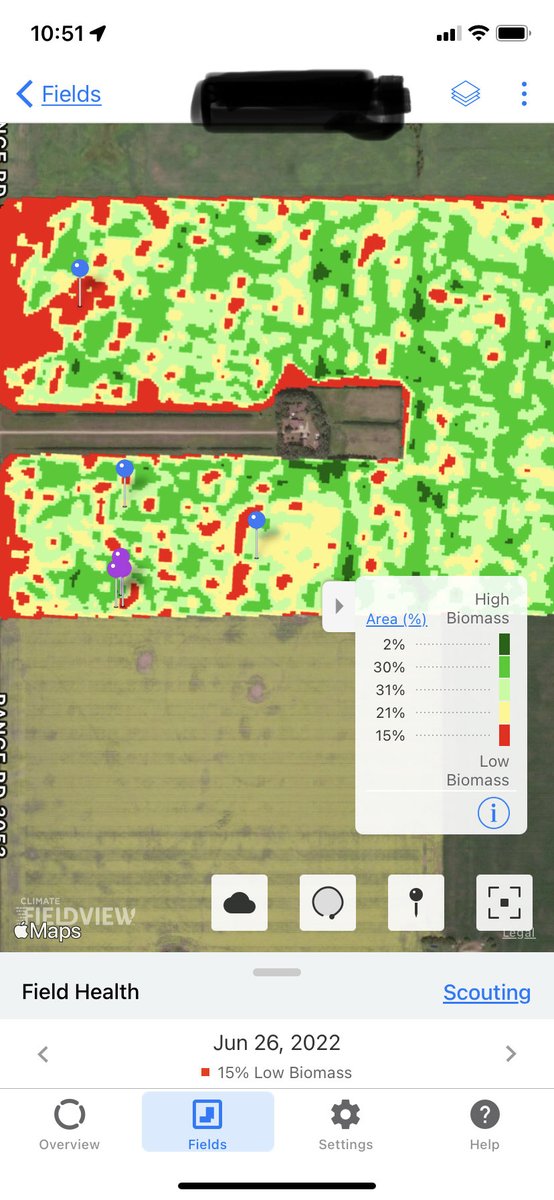Open the Settings tab
Viewport: 554px width, 1200px height.
point(346,1124)
